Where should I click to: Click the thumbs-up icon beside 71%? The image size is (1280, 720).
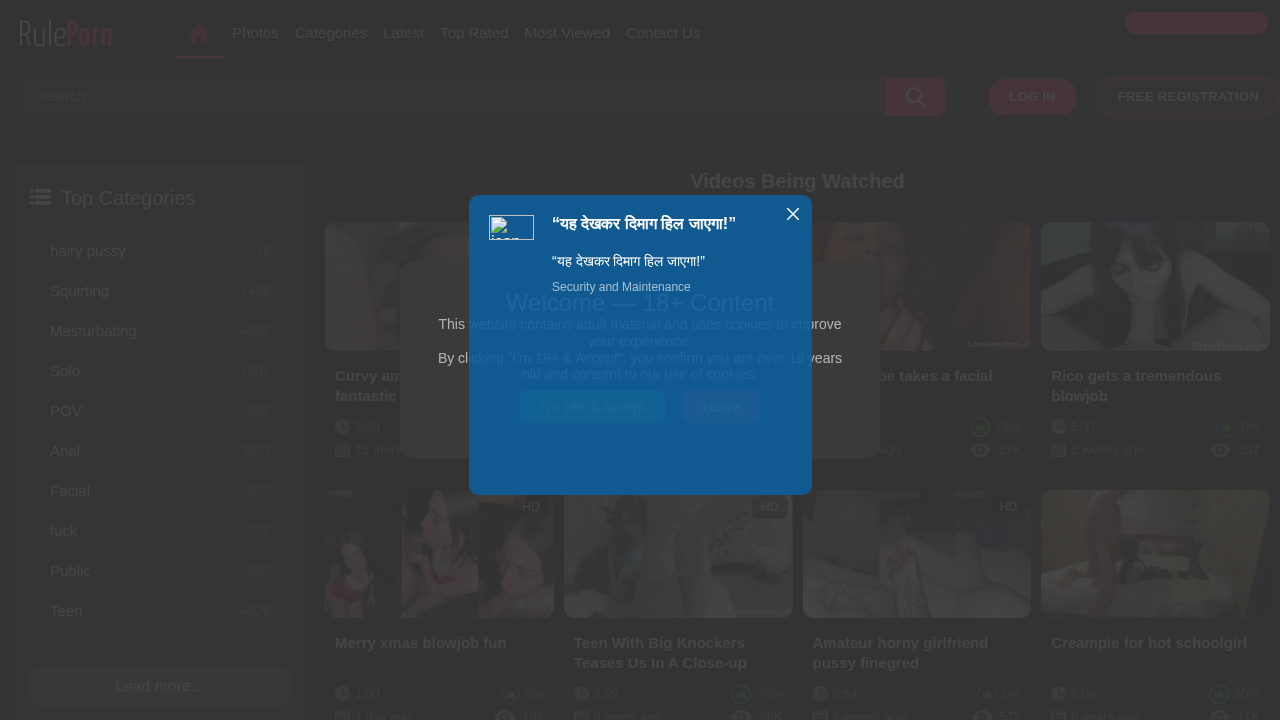point(980,427)
